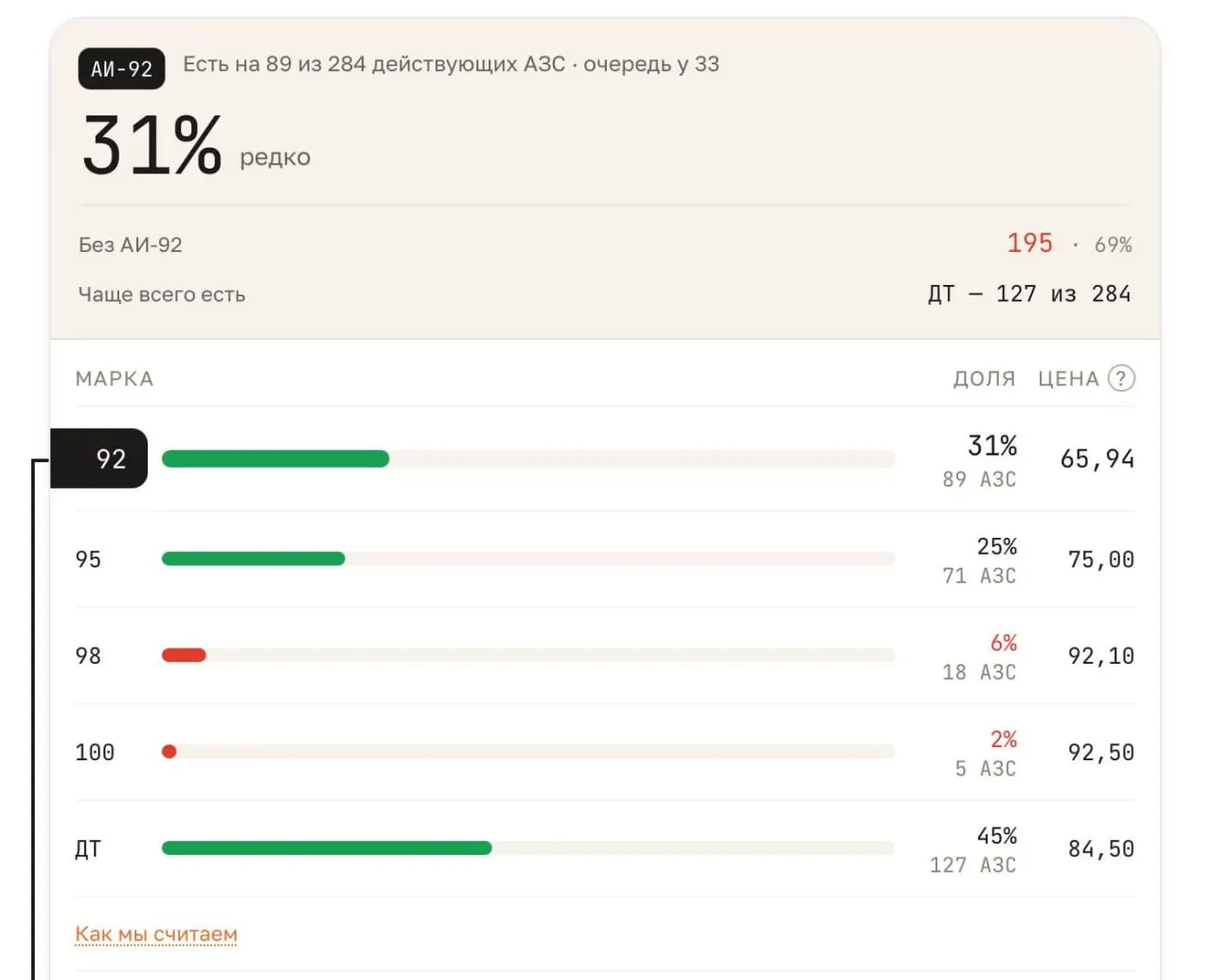Click the green 95 availability bar
Viewport: 1212px width, 980px height.
254,559
